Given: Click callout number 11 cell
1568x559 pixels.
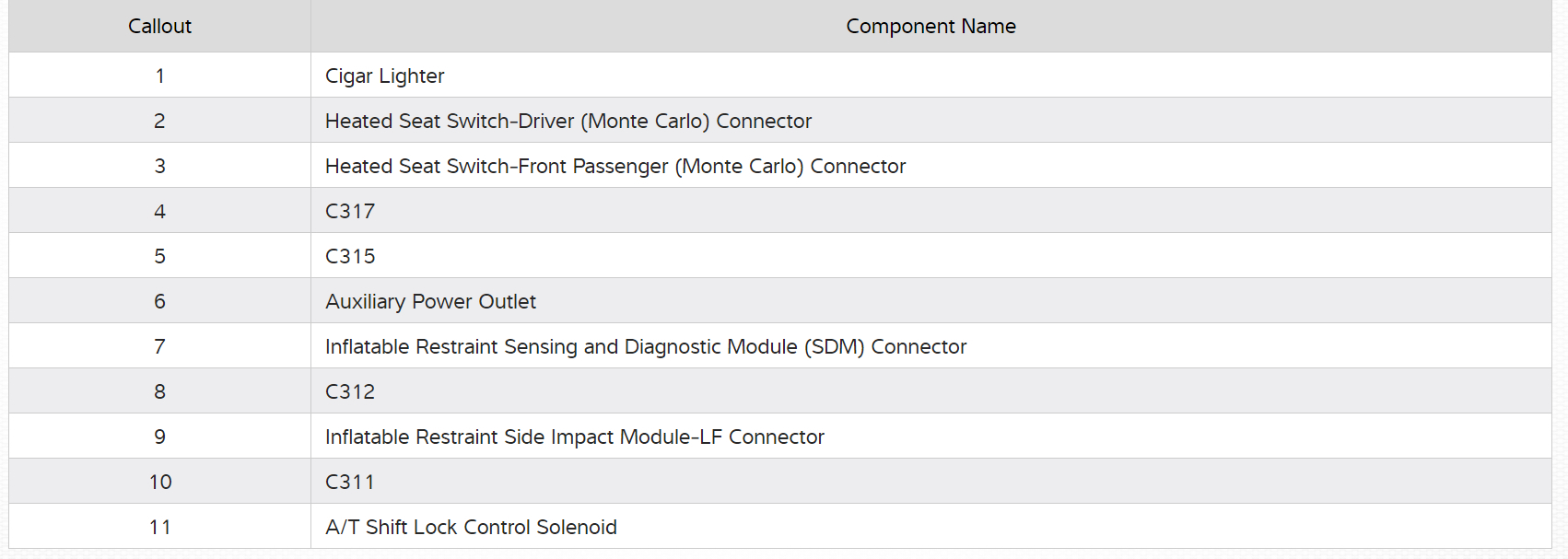Looking at the screenshot, I should pyautogui.click(x=159, y=528).
